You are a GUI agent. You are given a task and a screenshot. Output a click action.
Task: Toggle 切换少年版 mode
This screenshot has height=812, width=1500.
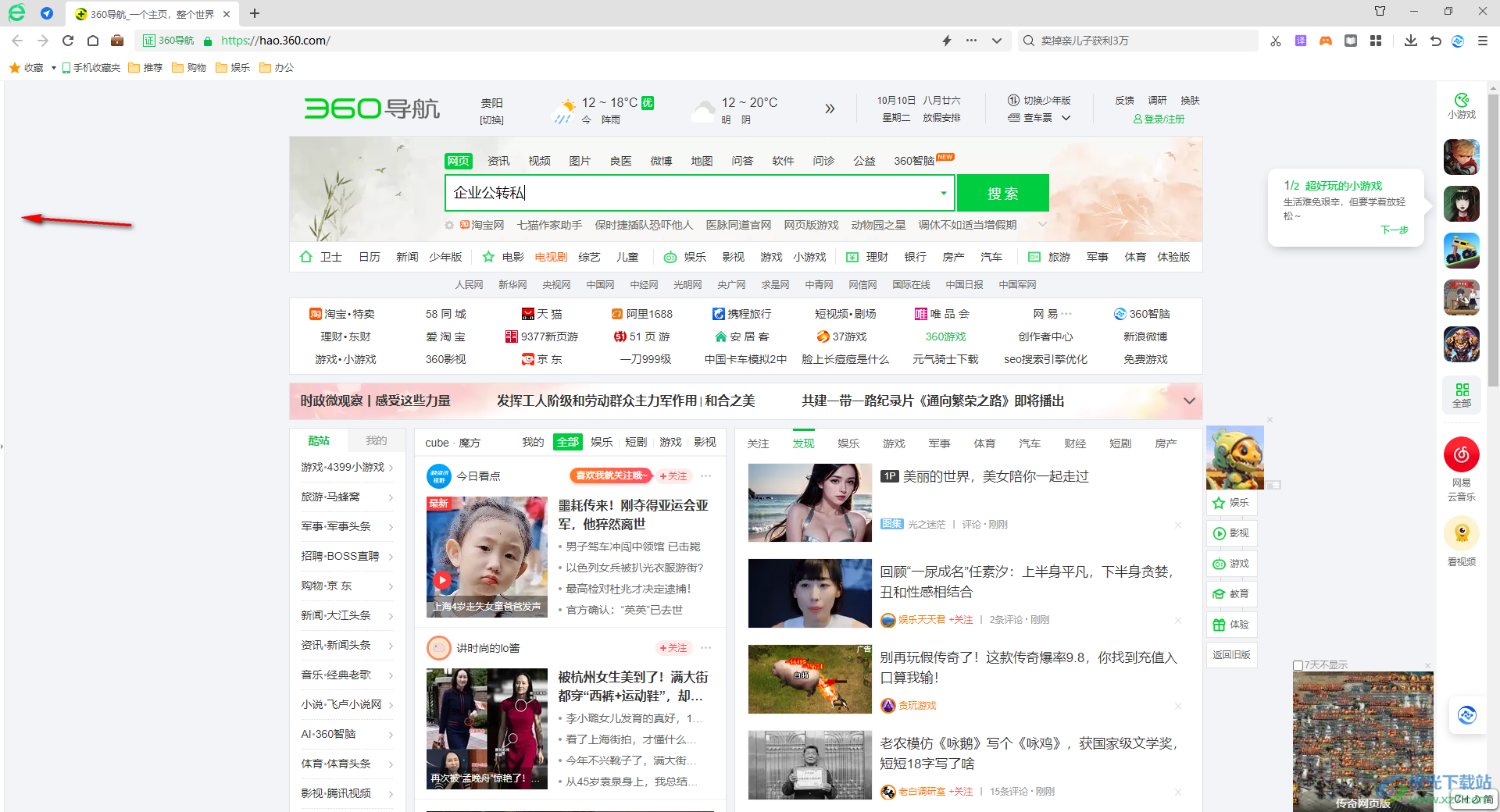point(1039,101)
